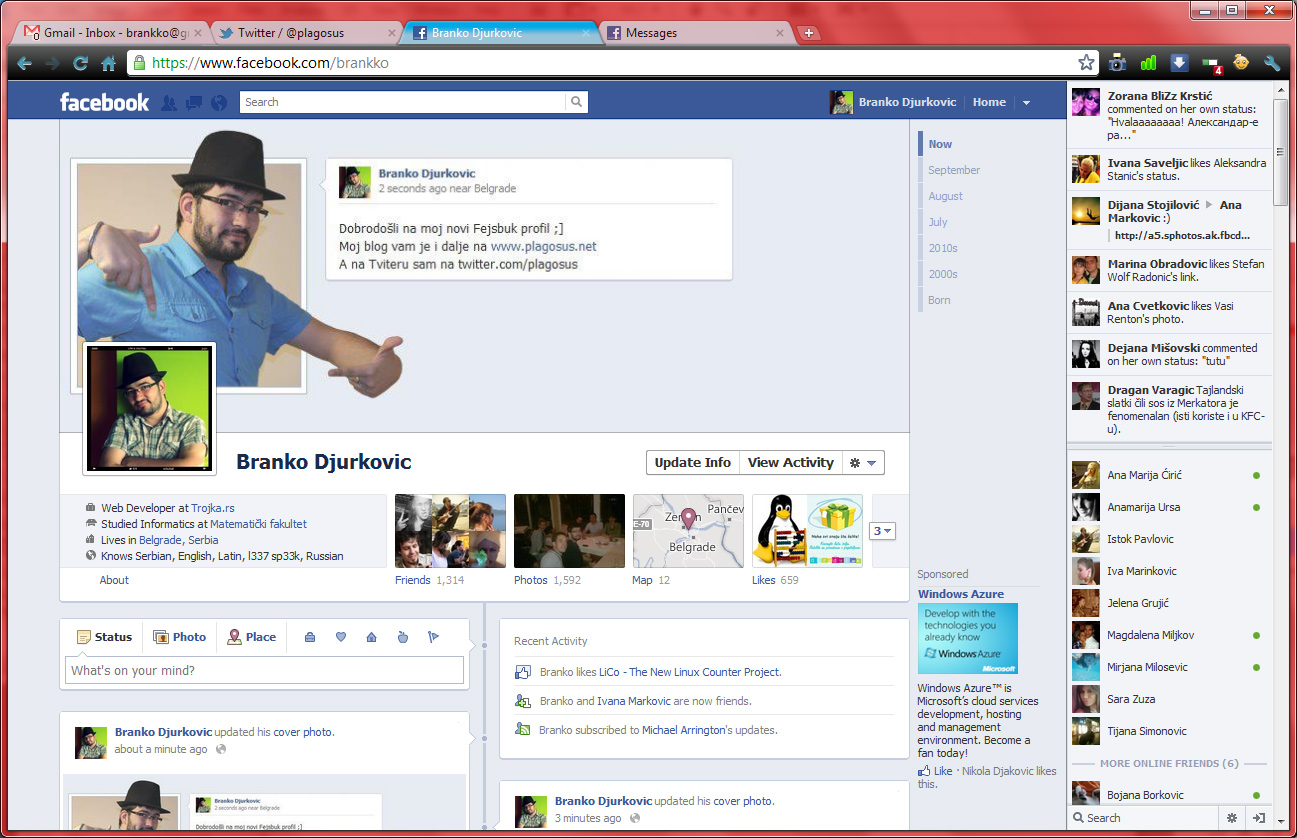Select the flag milestone event icon

click(433, 637)
